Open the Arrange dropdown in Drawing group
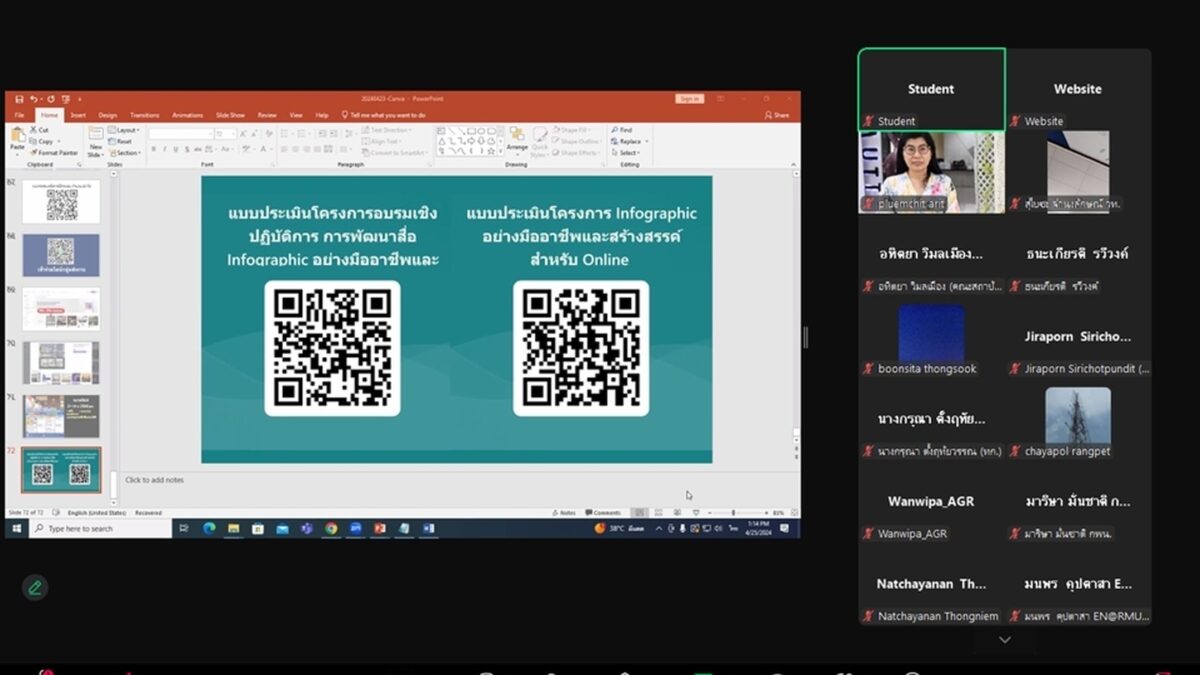1200x675 pixels. point(517,141)
